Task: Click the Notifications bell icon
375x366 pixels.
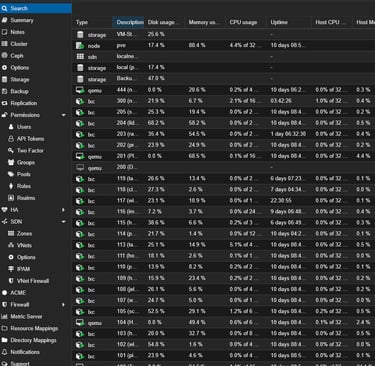Action: 4,352
